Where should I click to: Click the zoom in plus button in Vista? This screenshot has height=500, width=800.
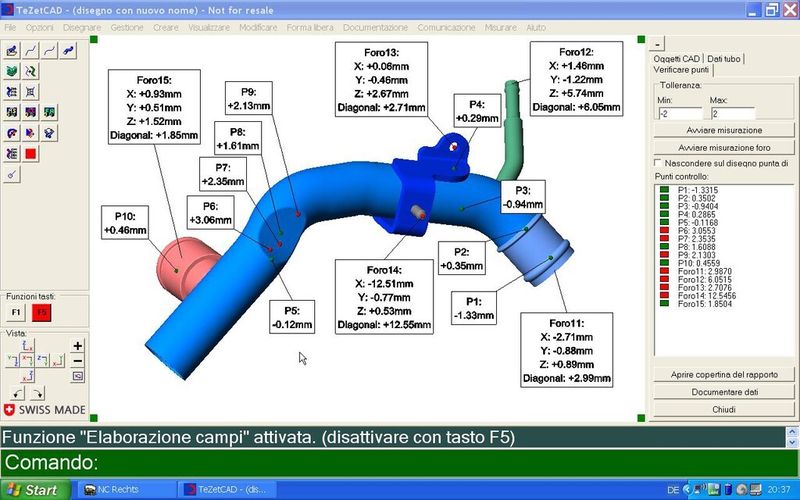pyautogui.click(x=78, y=346)
